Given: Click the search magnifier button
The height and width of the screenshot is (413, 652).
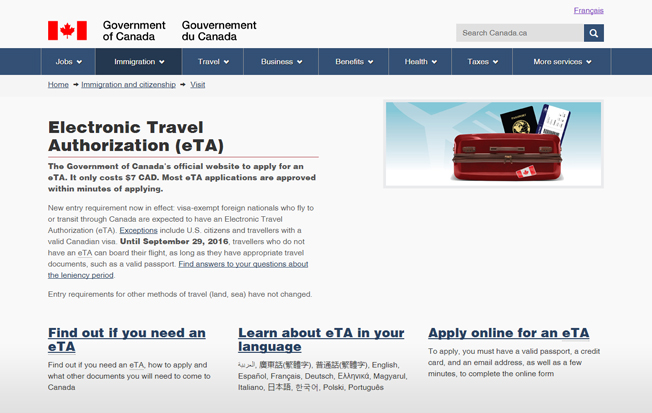Looking at the screenshot, I should click(x=593, y=33).
